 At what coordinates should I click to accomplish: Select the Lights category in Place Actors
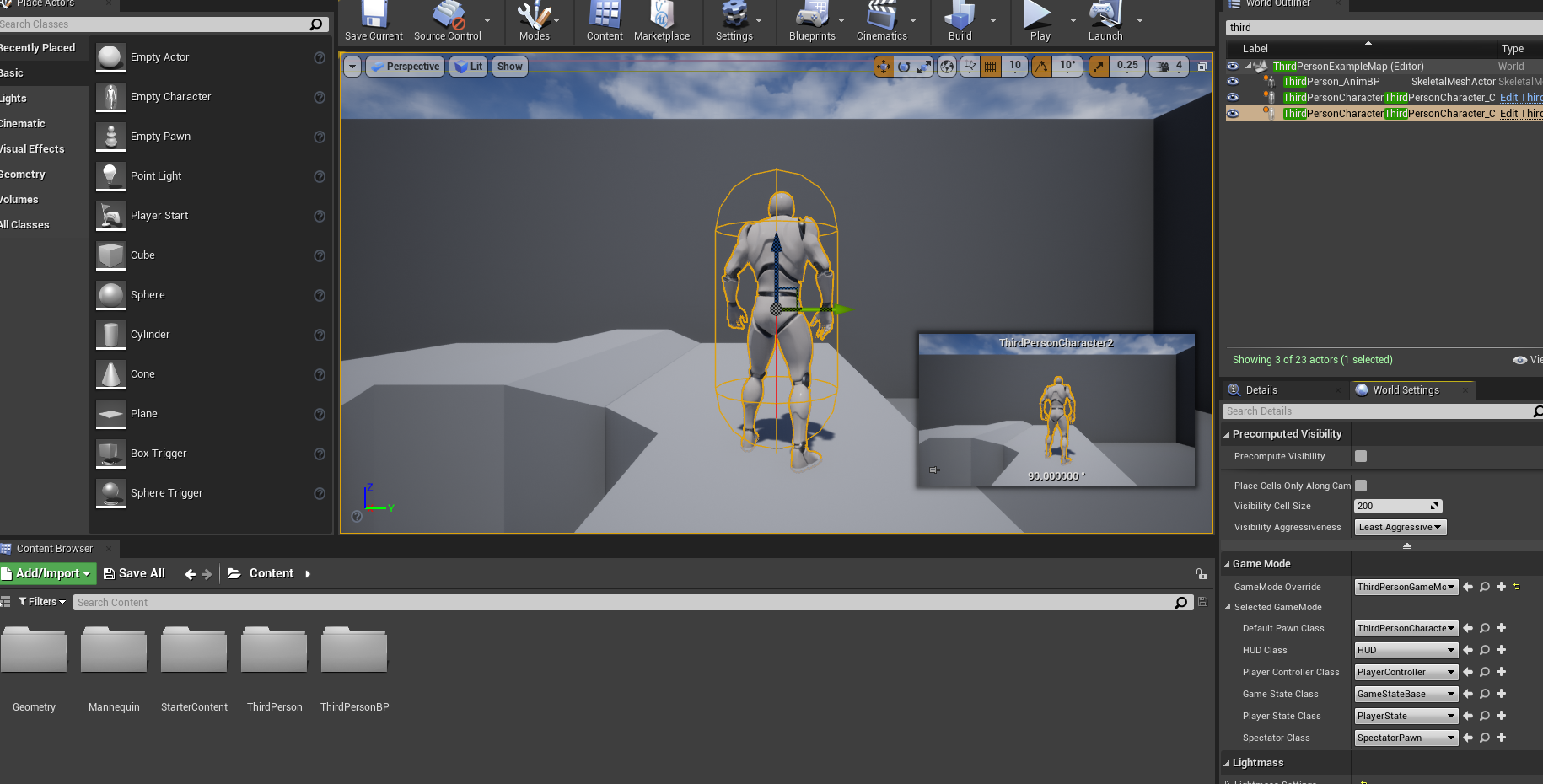tap(14, 99)
